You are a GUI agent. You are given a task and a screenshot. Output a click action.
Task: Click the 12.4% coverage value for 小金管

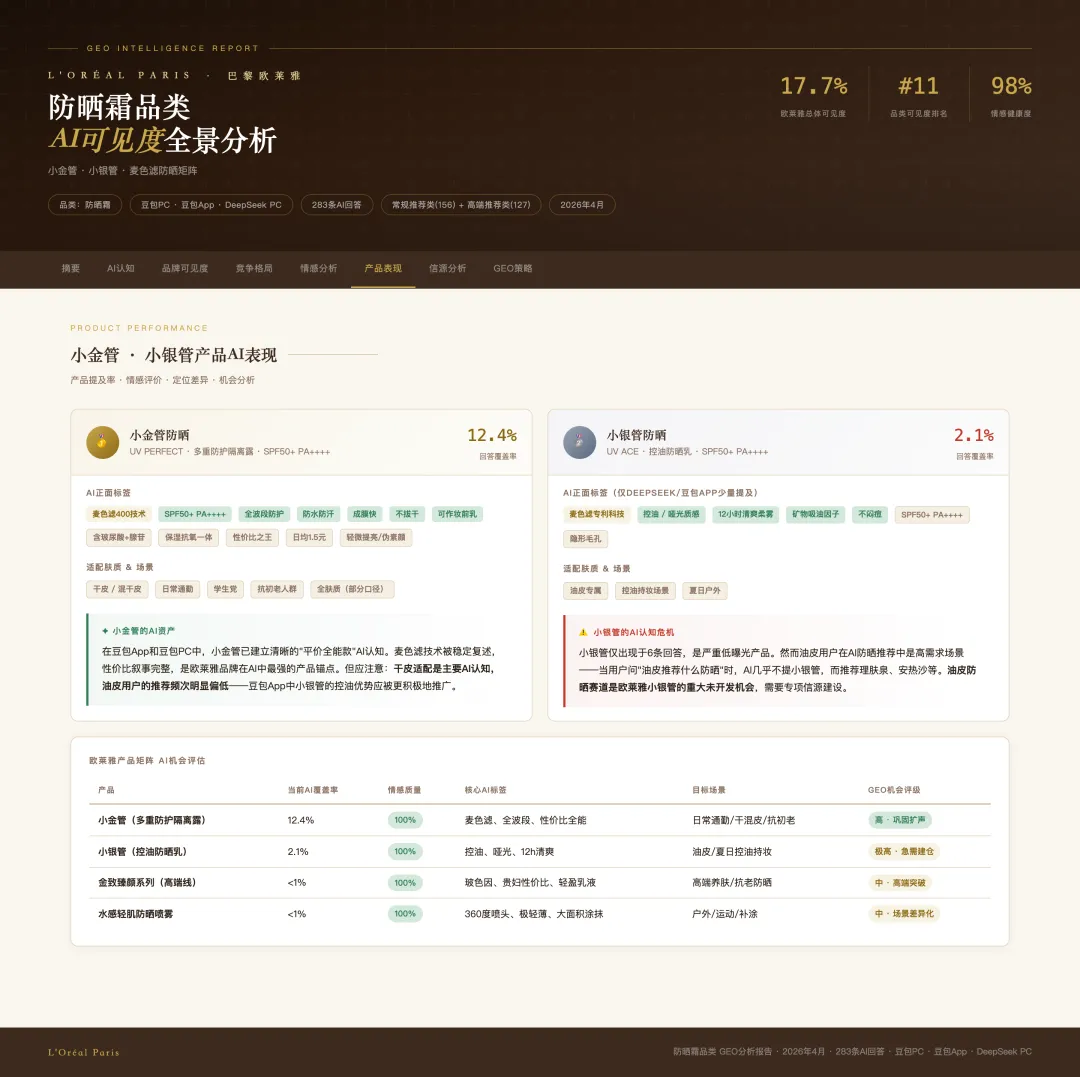pos(492,435)
